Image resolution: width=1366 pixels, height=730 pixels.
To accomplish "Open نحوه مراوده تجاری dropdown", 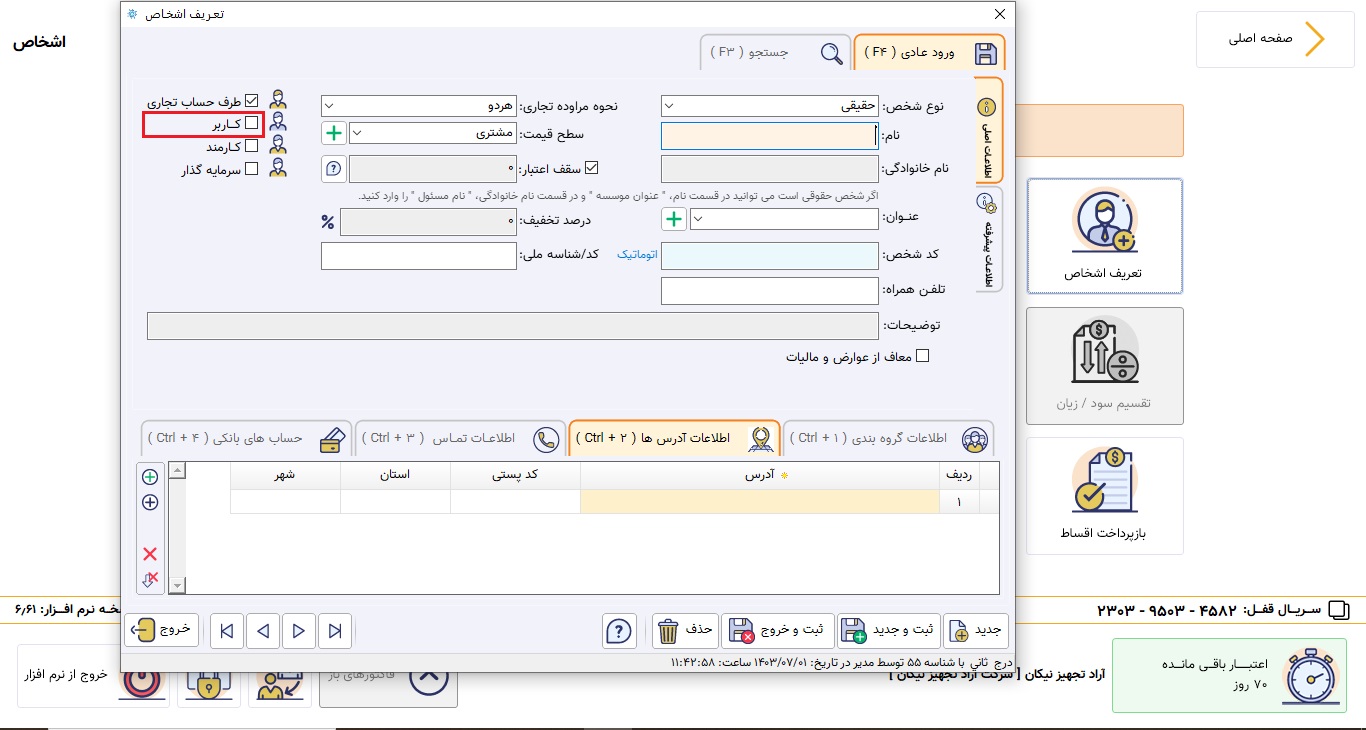I will tap(418, 105).
